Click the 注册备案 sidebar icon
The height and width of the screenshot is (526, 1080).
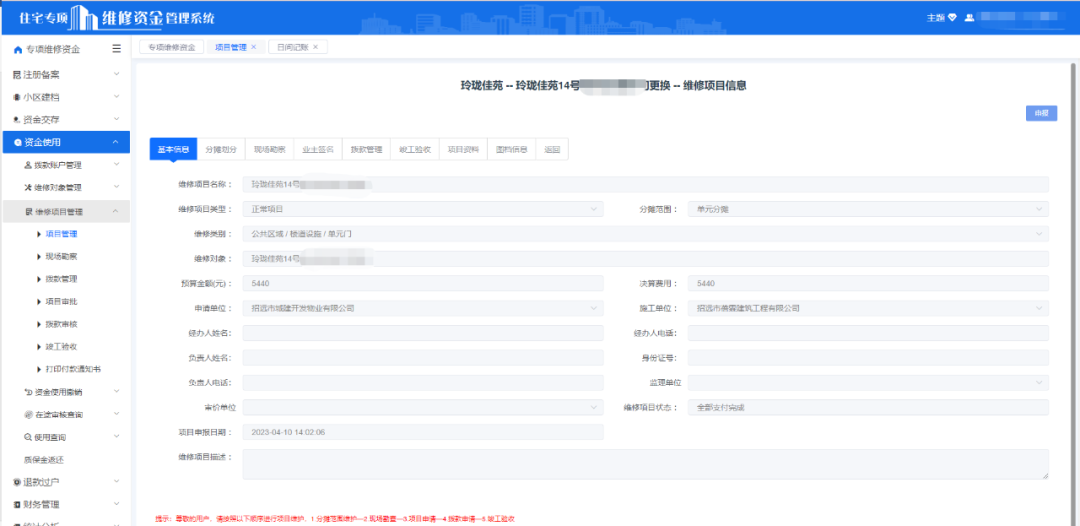17,74
